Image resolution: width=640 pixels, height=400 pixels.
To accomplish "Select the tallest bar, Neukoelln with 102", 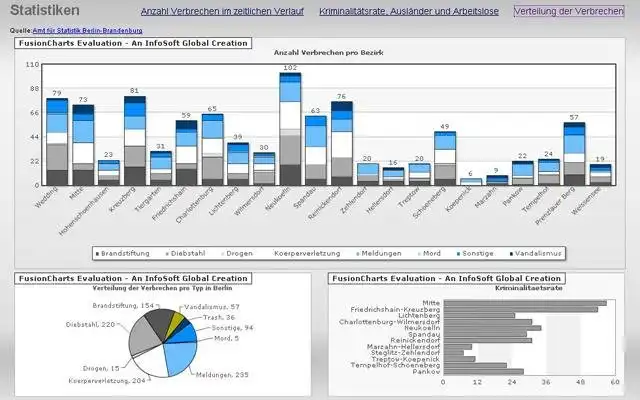I will click(x=290, y=129).
